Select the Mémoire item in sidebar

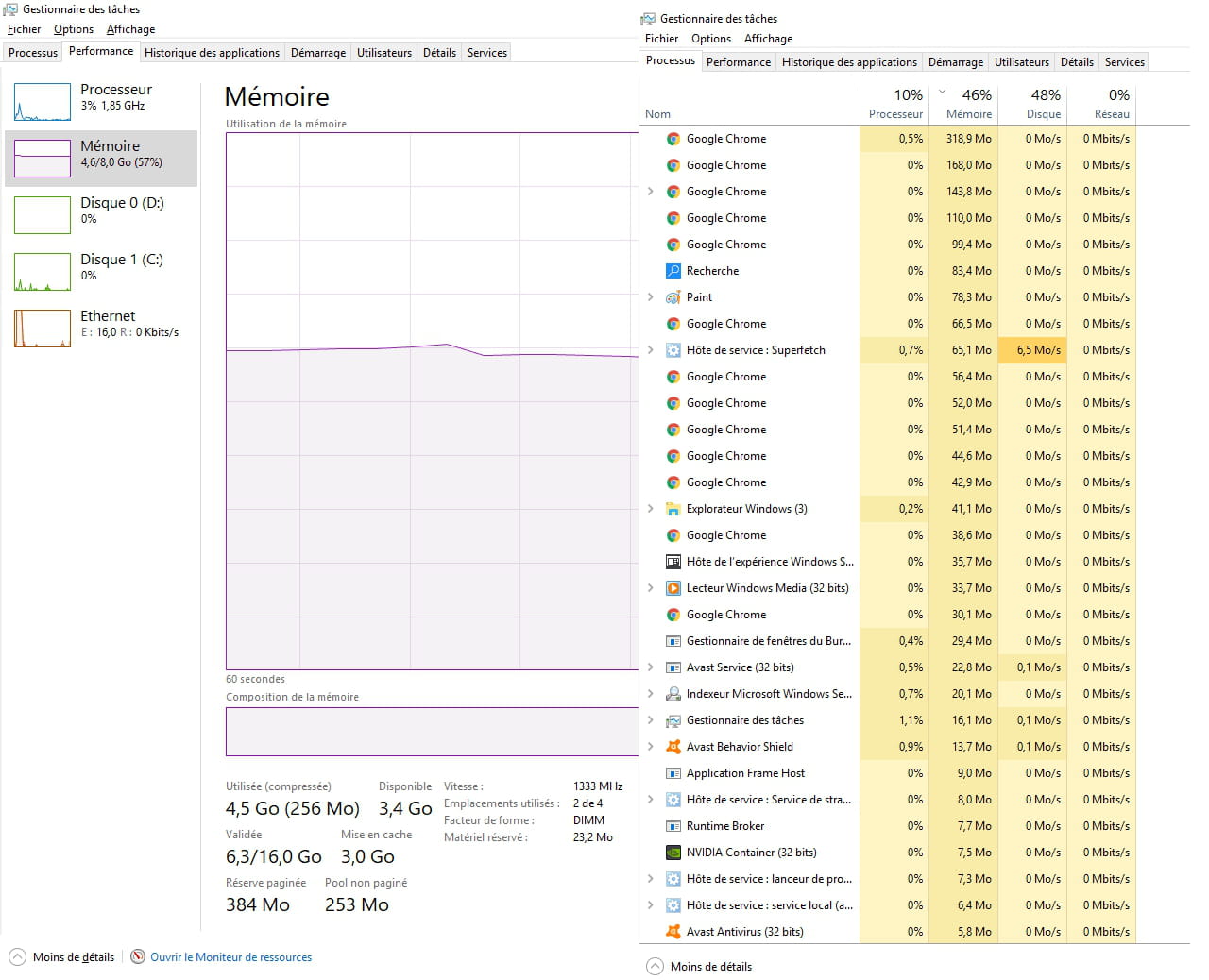(x=101, y=159)
